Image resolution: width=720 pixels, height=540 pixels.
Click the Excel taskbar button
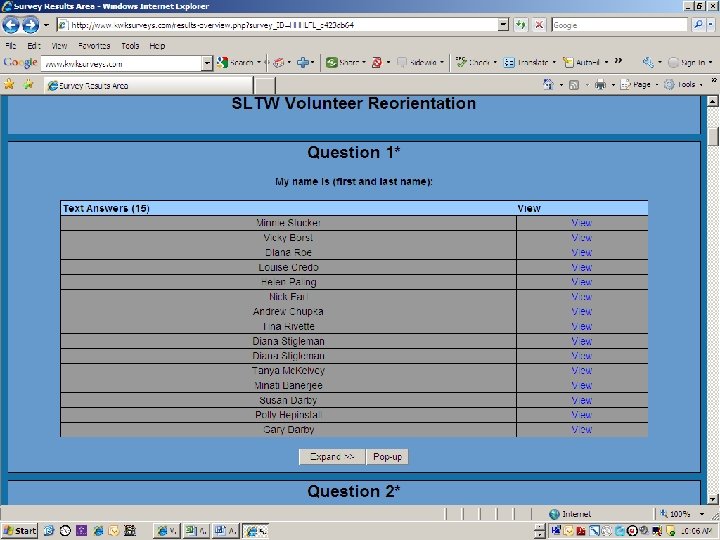196,531
